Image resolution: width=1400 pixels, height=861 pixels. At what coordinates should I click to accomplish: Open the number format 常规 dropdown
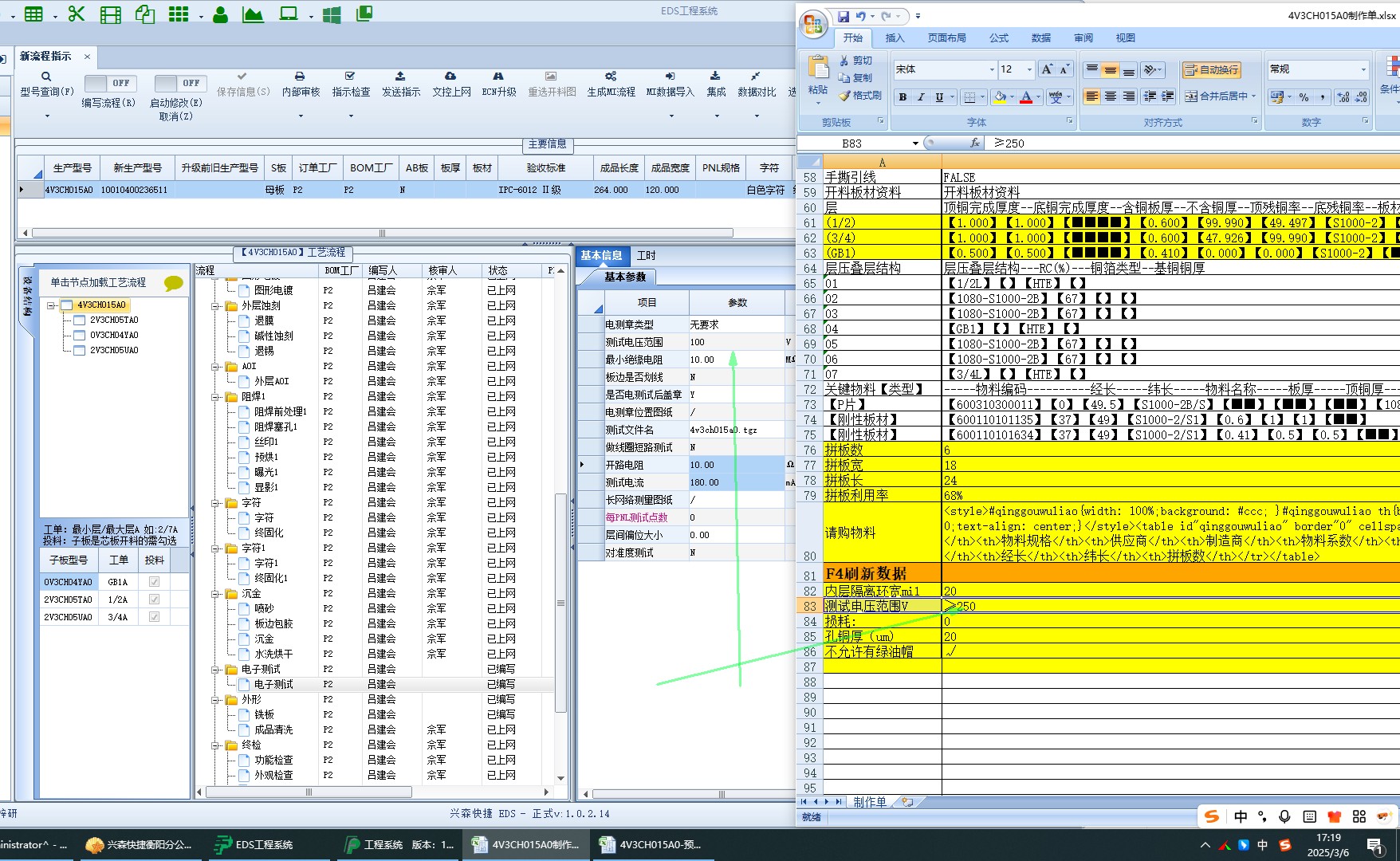pyautogui.click(x=1363, y=70)
